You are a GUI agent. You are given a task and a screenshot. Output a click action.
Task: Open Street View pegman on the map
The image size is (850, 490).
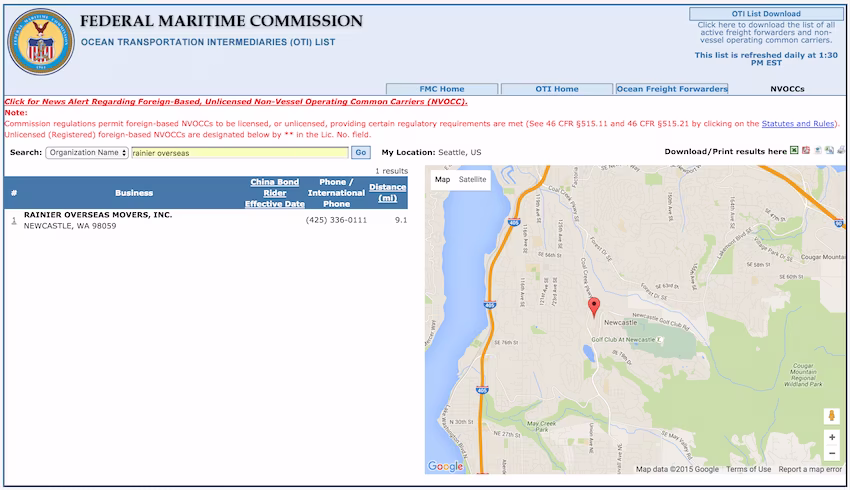(x=831, y=416)
